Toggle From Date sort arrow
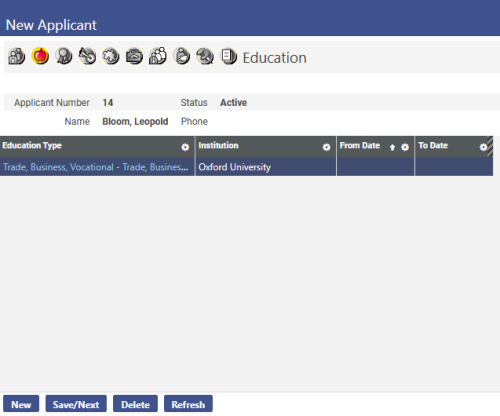This screenshot has height=416, width=500. pyautogui.click(x=392, y=147)
